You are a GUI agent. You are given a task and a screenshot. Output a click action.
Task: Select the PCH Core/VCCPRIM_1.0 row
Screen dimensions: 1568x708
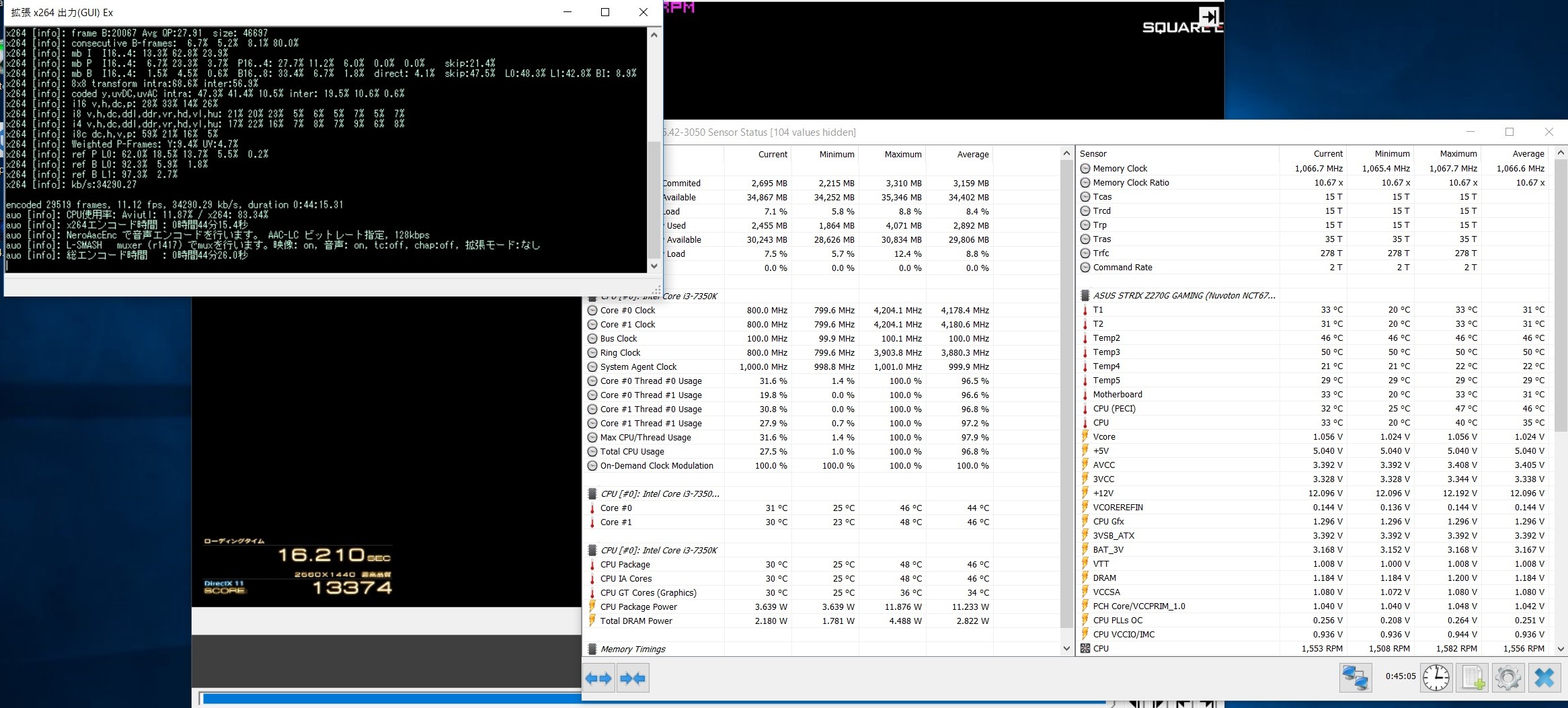point(1312,606)
